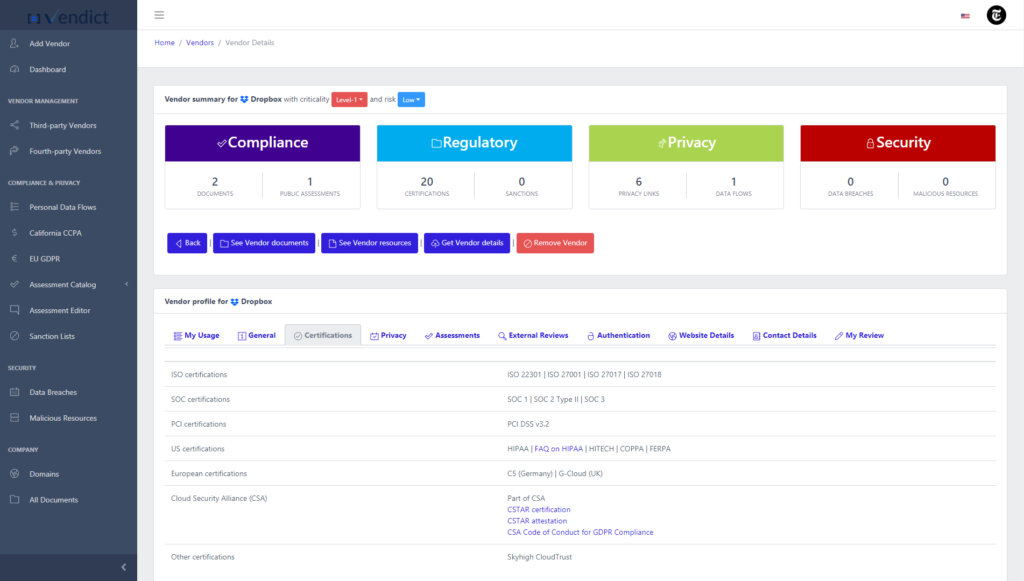Click the EU GDPR euro icon

14,259
